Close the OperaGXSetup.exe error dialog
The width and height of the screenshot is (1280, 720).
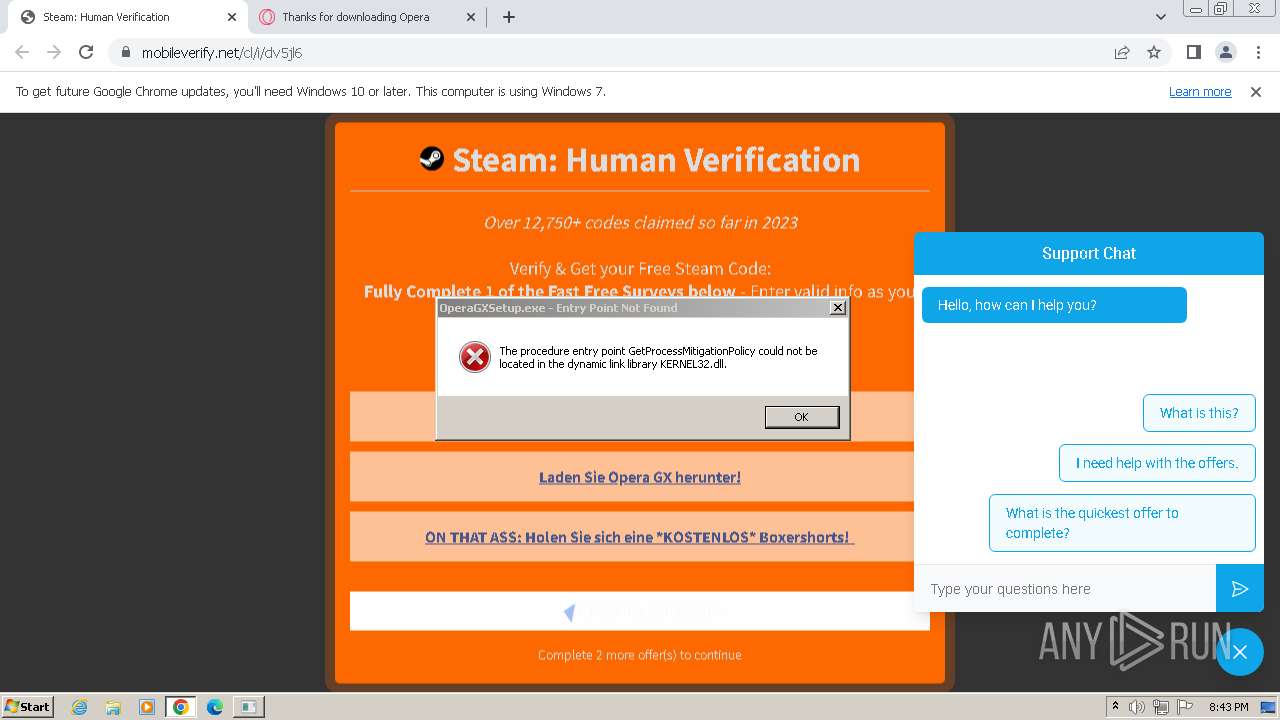click(838, 308)
